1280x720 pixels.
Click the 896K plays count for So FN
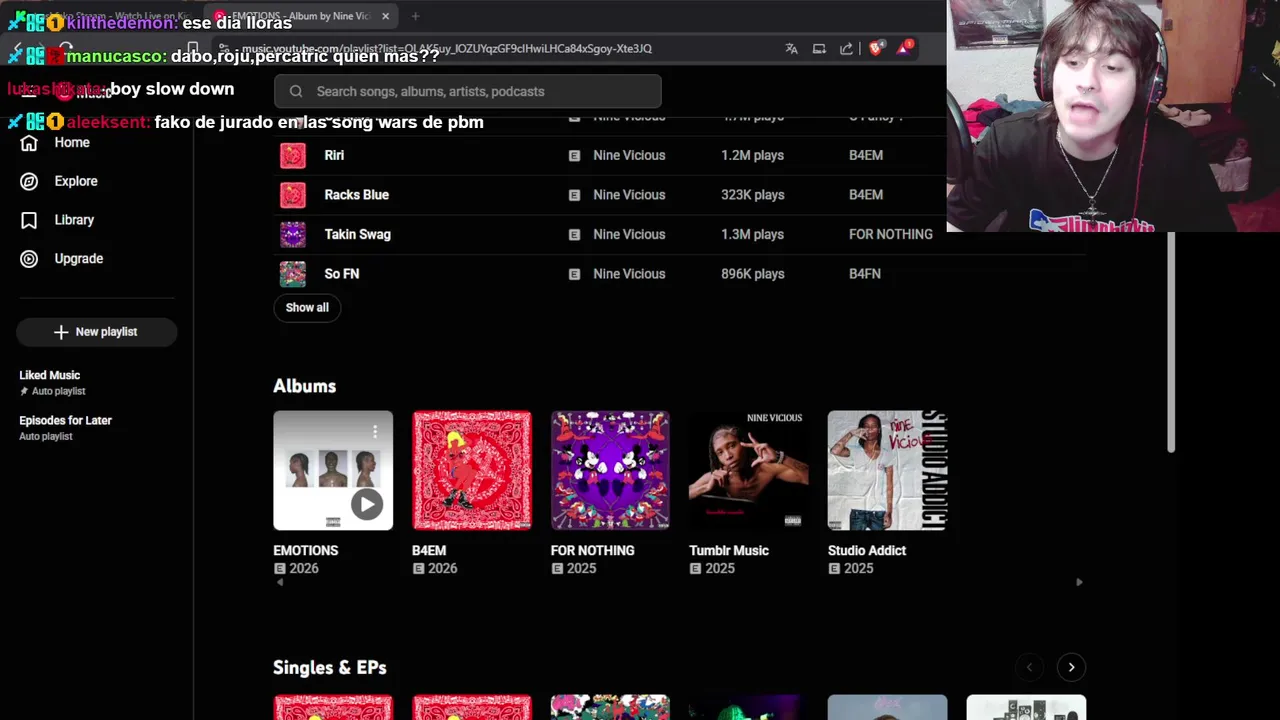(752, 274)
